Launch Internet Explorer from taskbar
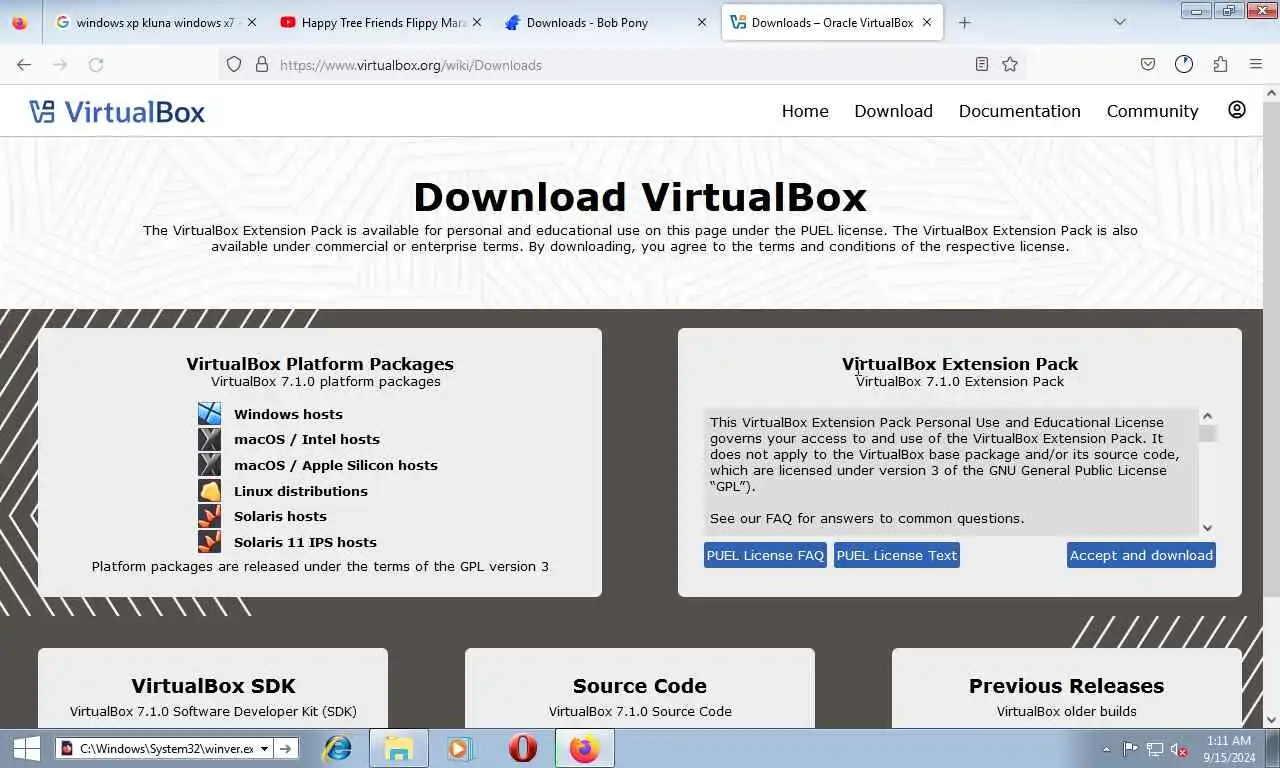The width and height of the screenshot is (1280, 768). click(337, 748)
